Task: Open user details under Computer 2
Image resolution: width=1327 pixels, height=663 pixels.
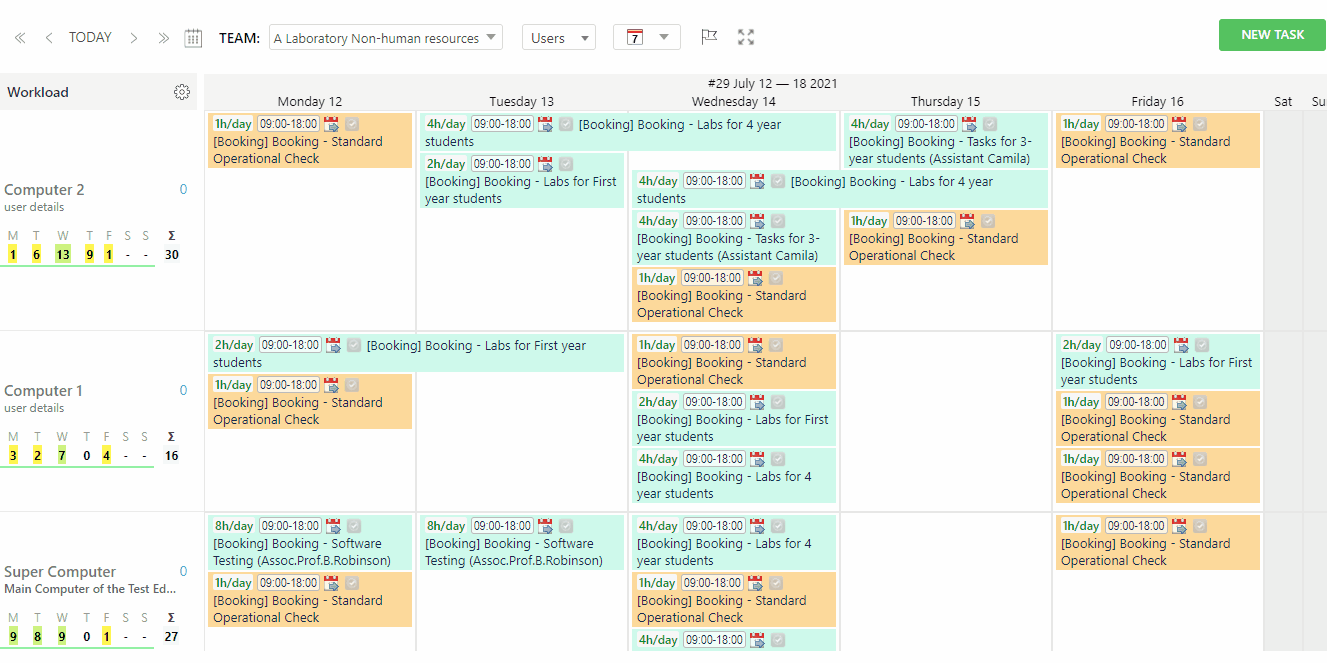Action: point(34,208)
